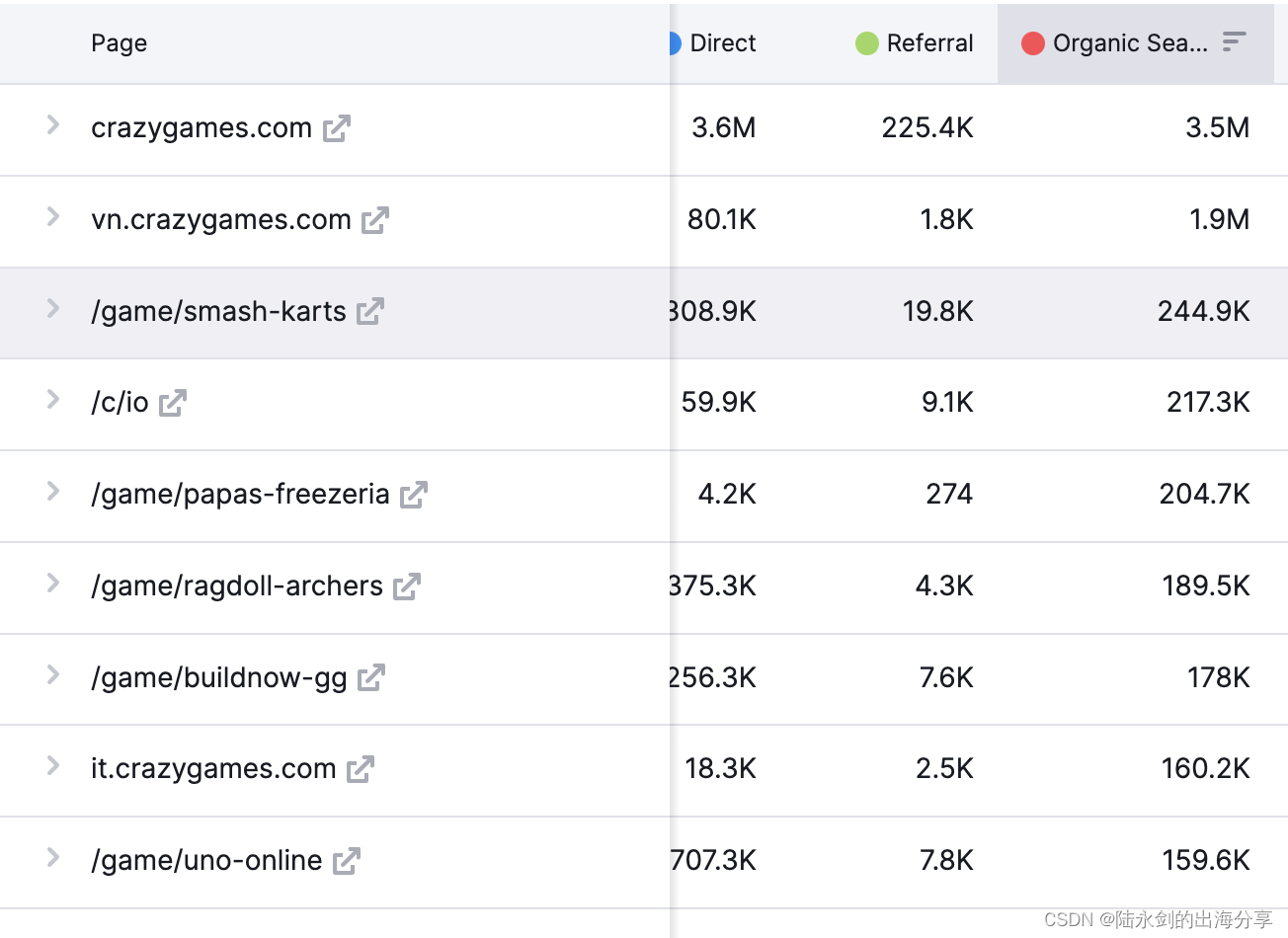Viewport: 1288px width, 938px height.
Task: Expand the /game/uno-online row
Action: click(x=53, y=858)
